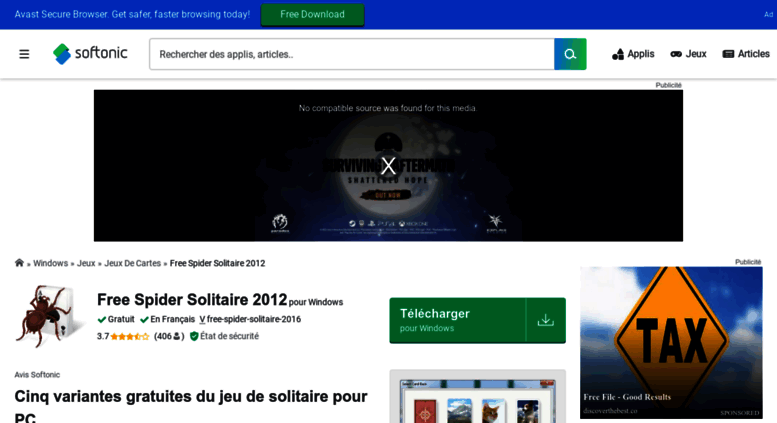Click the security shield icon
This screenshot has width=777, height=423.
(194, 336)
